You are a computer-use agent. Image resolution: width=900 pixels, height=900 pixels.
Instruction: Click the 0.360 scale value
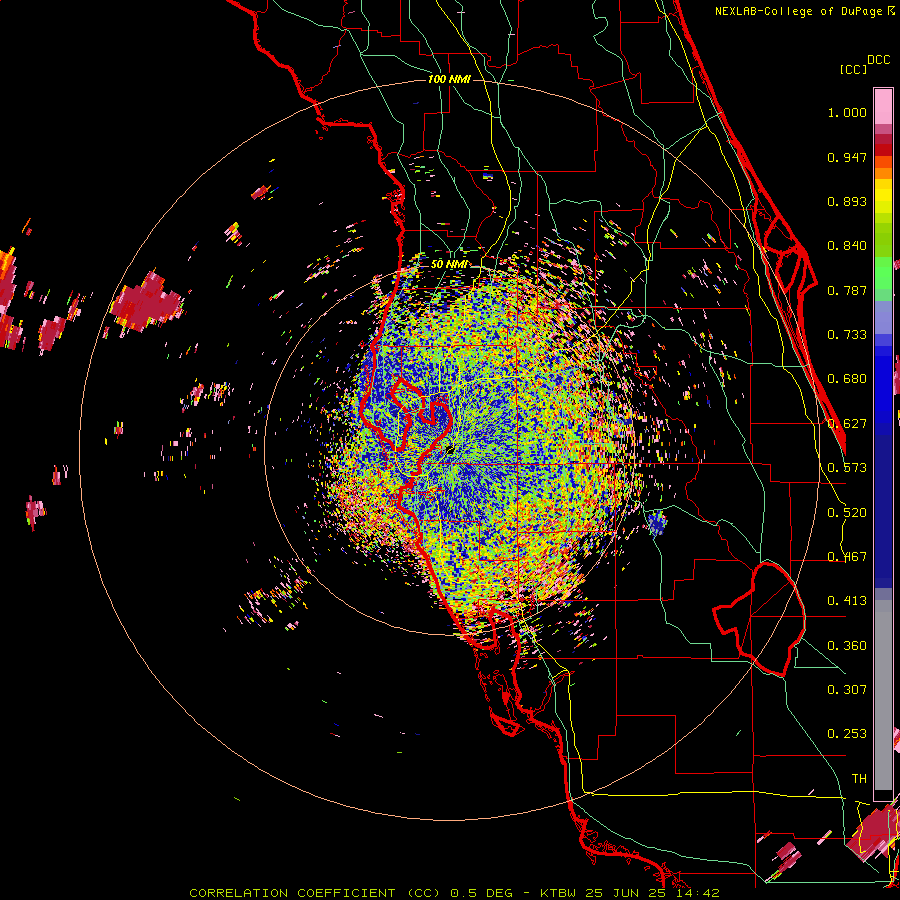[847, 646]
